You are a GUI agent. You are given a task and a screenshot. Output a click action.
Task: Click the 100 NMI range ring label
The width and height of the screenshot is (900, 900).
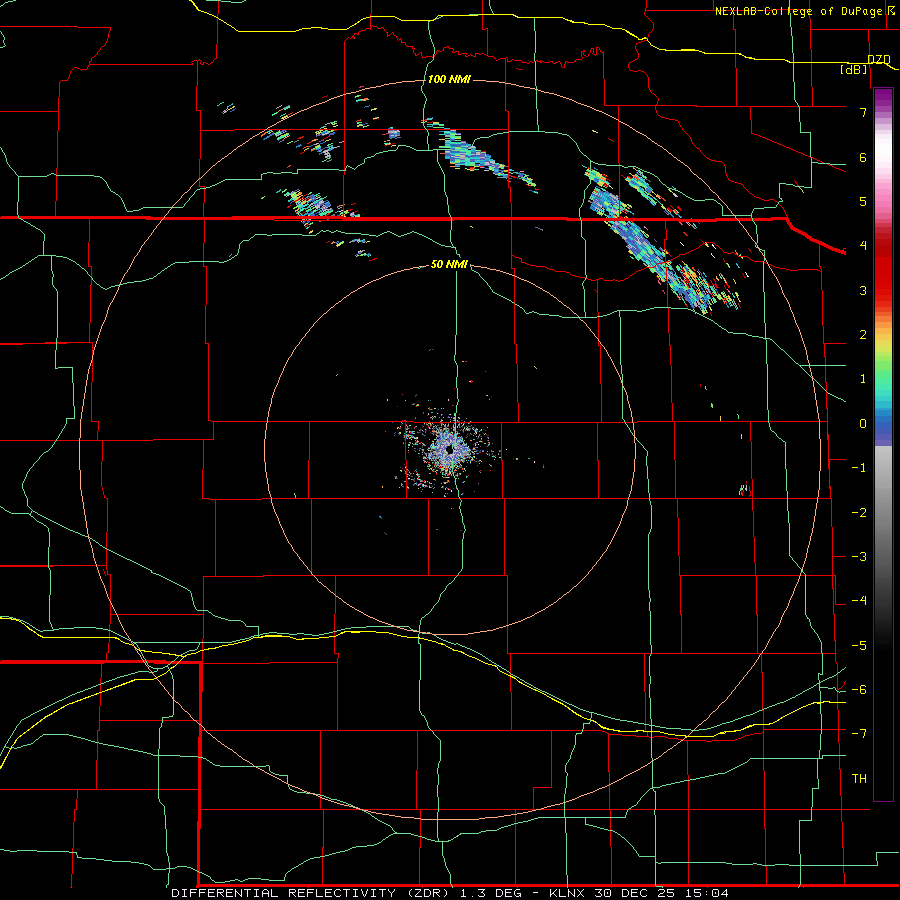pyautogui.click(x=449, y=79)
